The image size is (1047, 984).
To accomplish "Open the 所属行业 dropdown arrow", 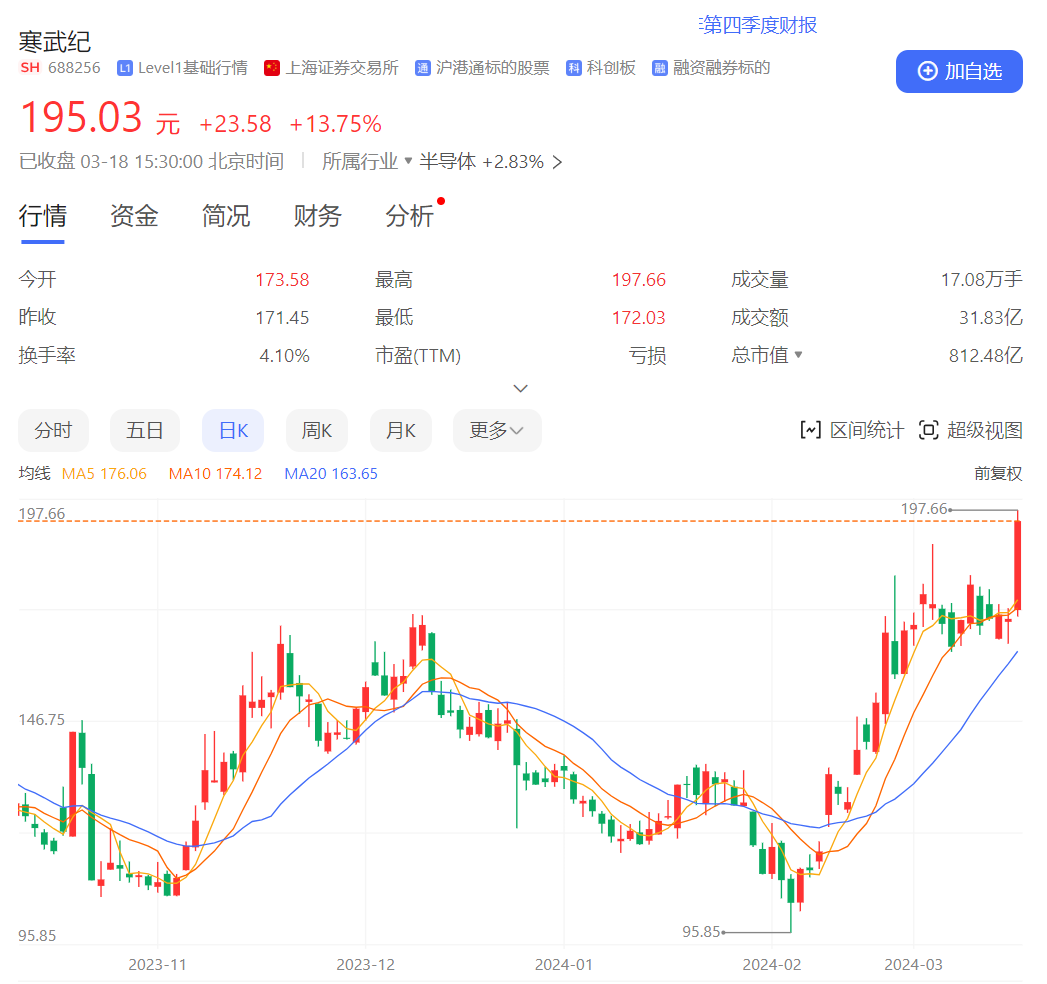I will pos(408,161).
